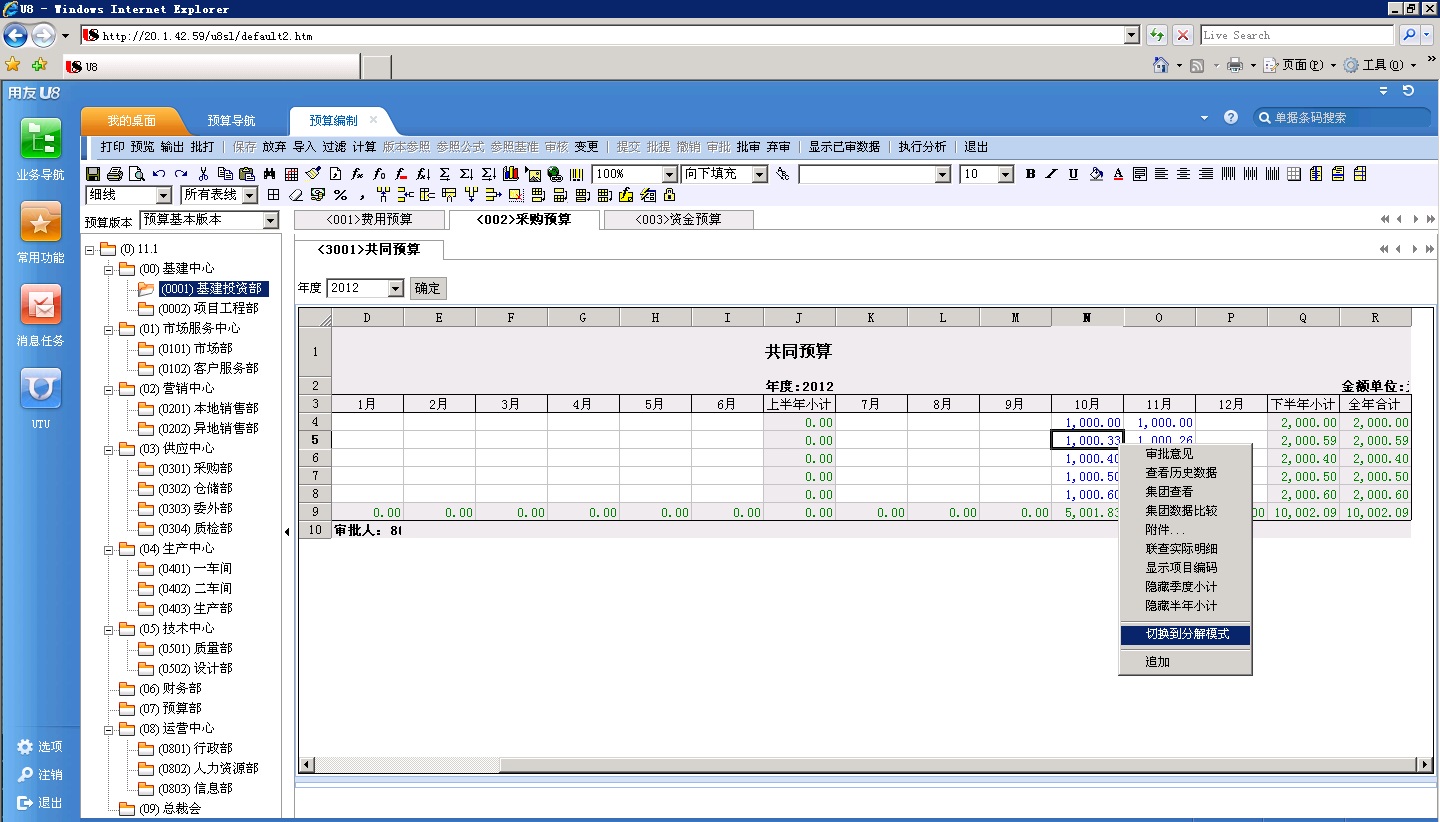
Task: Select the (0301) 采购部 tree item
Action: (195, 469)
